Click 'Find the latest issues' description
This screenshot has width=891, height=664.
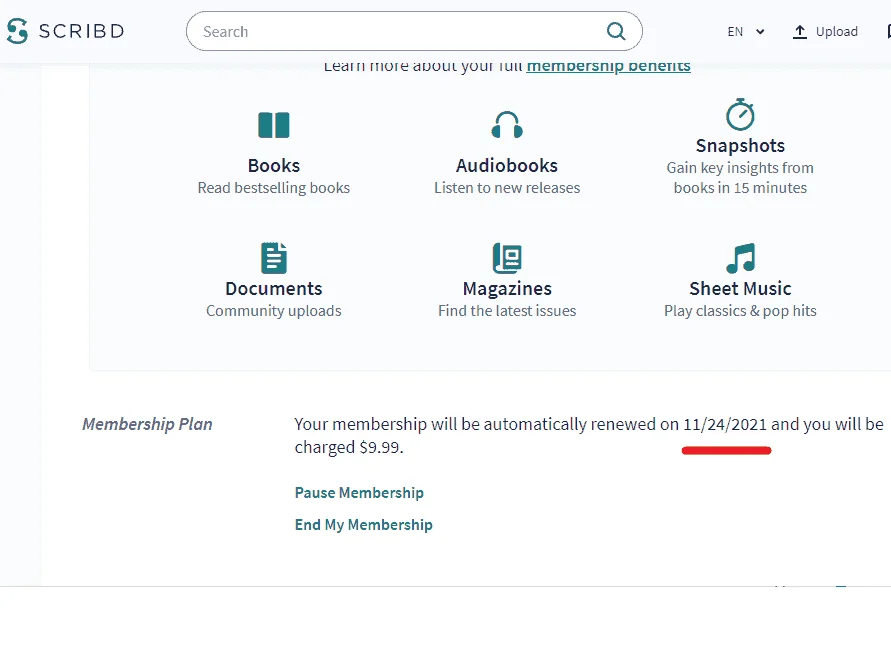507,311
